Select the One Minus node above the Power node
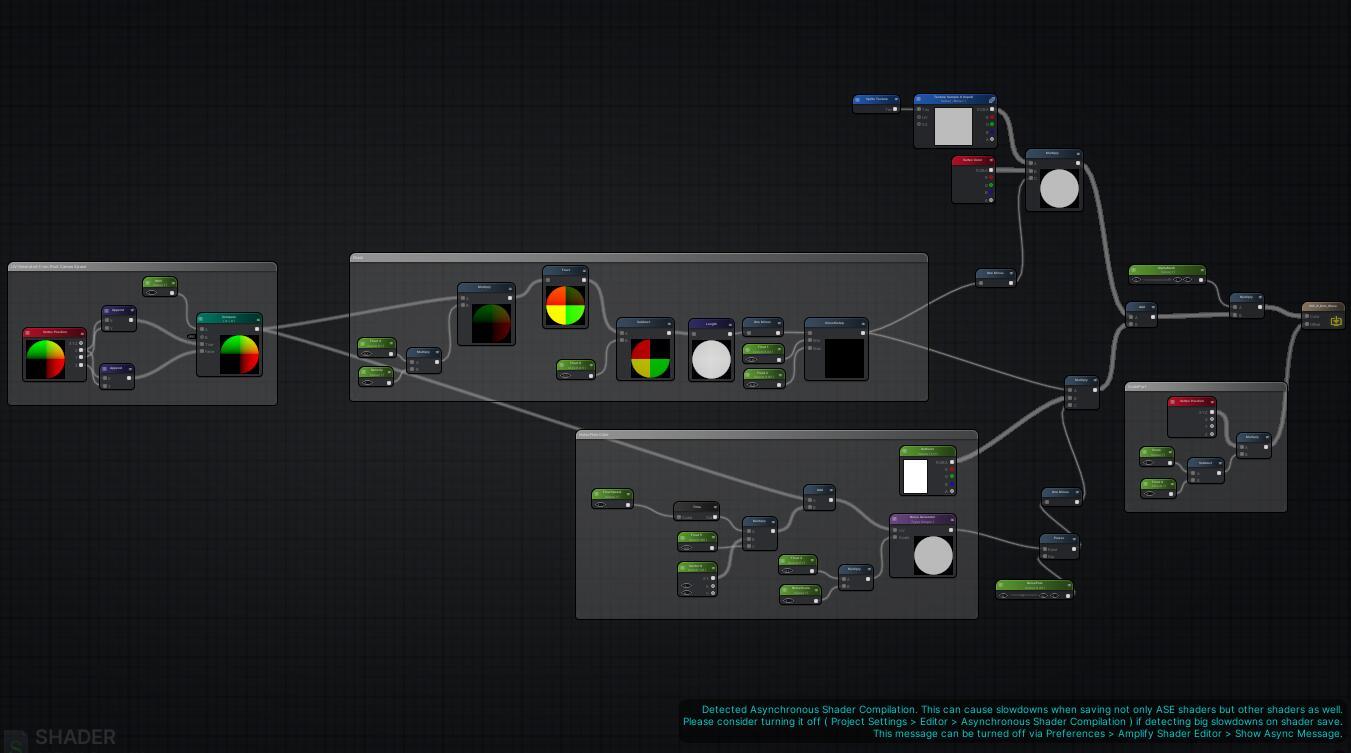The image size is (1351, 753). click(x=1061, y=495)
